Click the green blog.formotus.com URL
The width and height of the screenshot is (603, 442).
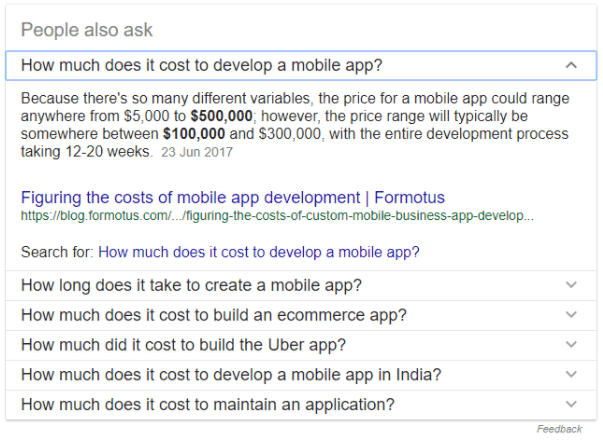point(277,215)
